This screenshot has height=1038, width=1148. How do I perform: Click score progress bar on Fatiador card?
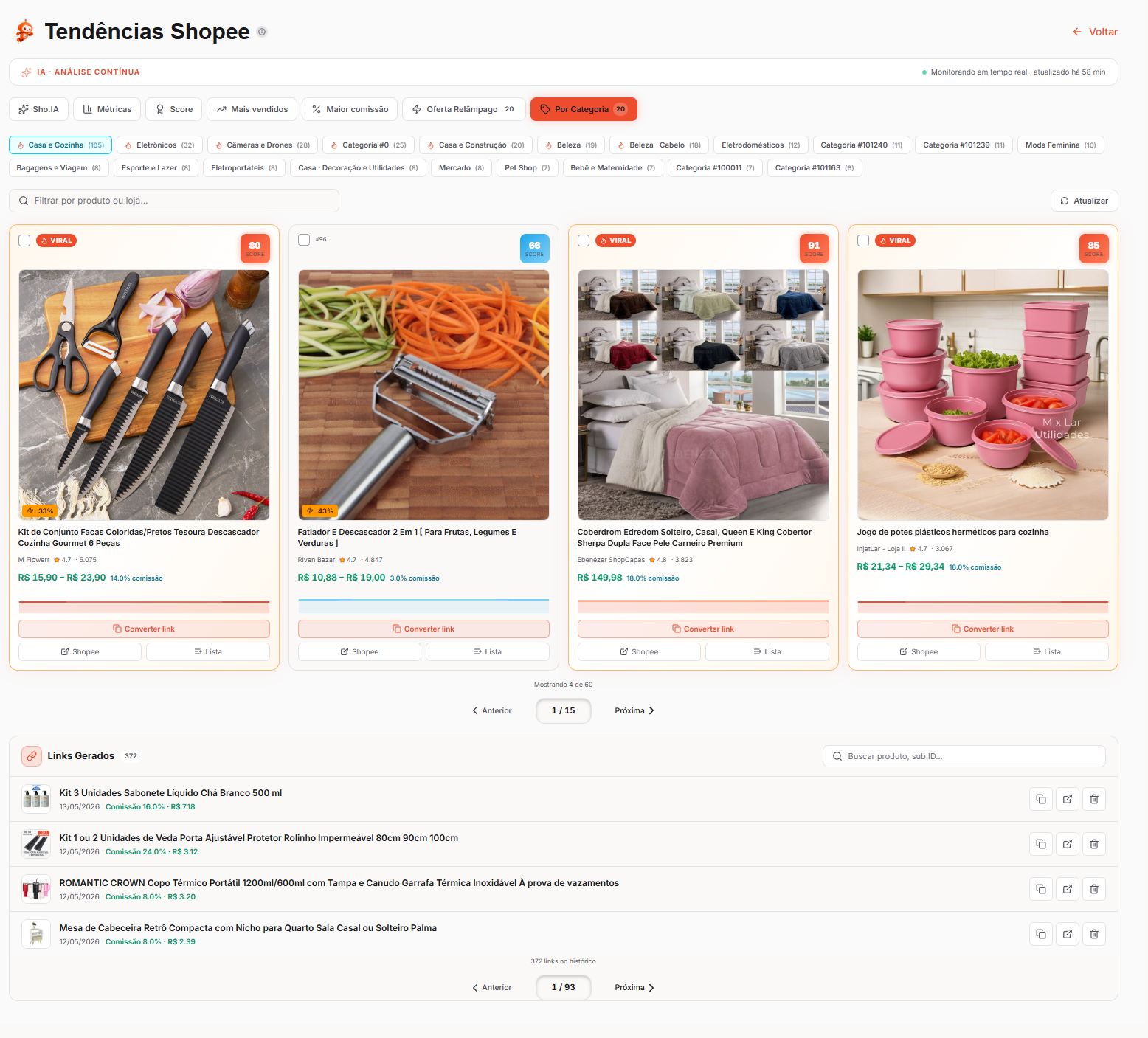tap(423, 606)
